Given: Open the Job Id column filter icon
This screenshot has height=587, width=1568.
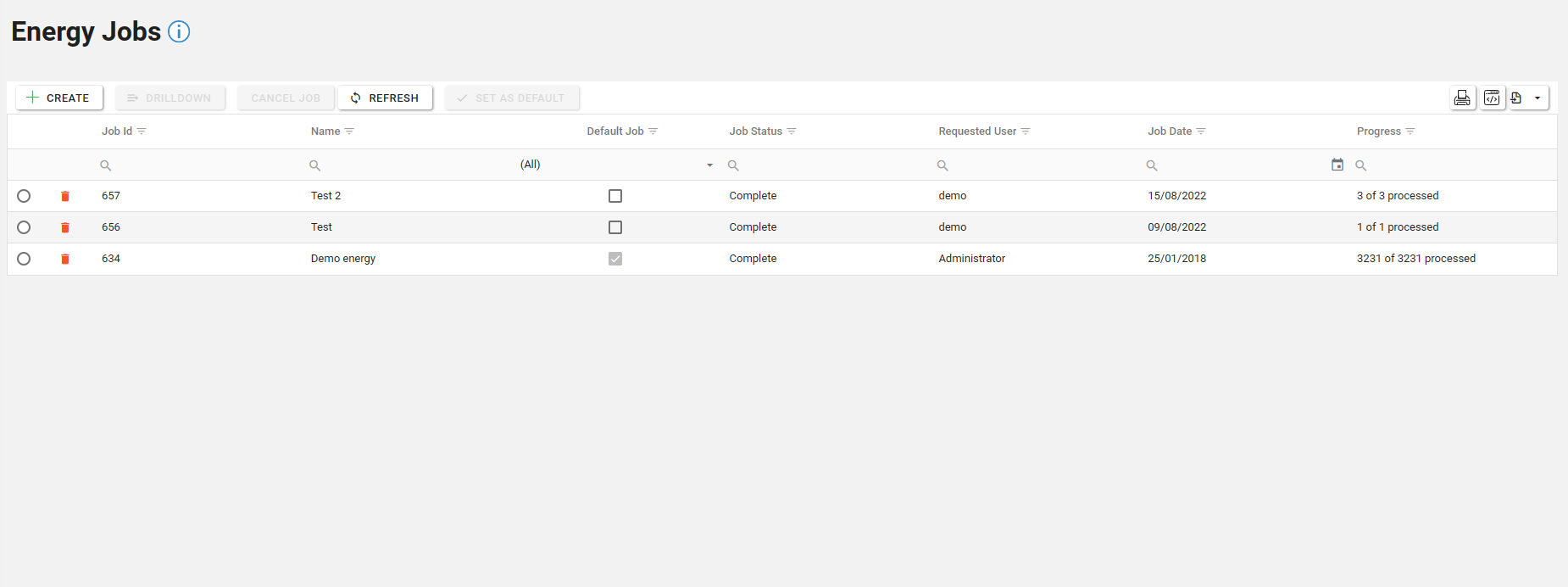Looking at the screenshot, I should click(142, 131).
